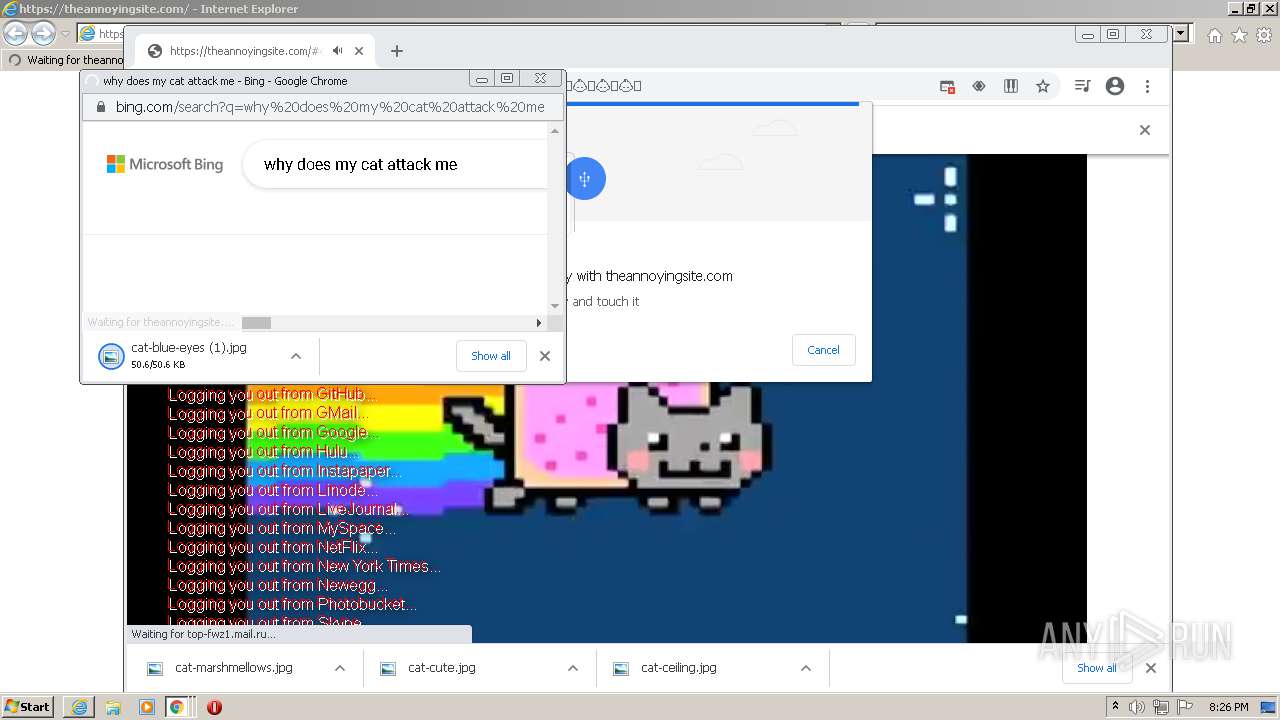Image resolution: width=1280 pixels, height=720 pixels.
Task: Open the Chrome profile avatar icon
Action: [x=1115, y=87]
